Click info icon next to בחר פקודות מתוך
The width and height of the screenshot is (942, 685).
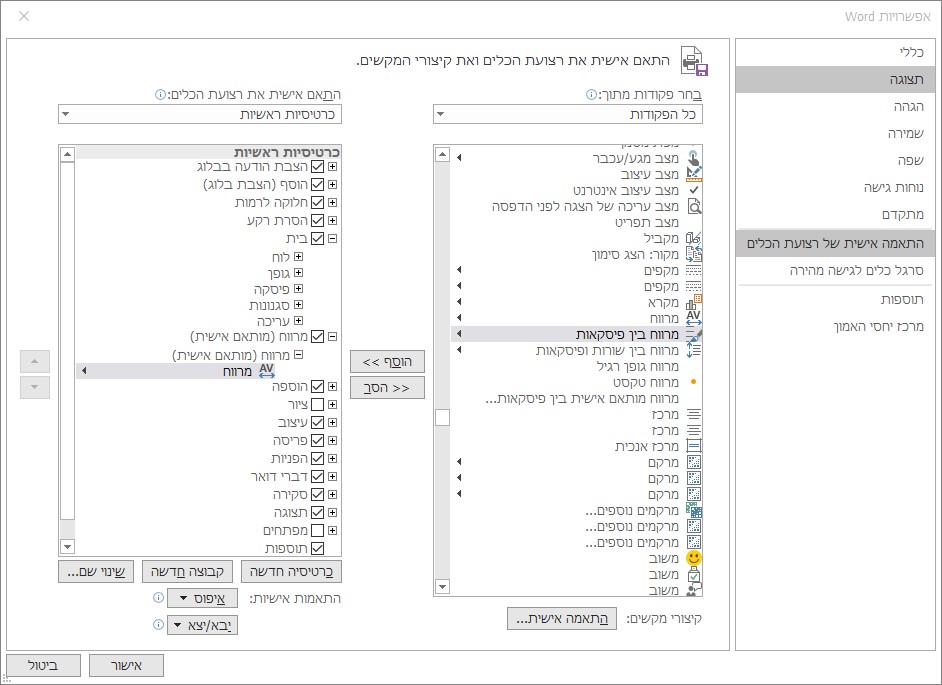pos(591,94)
